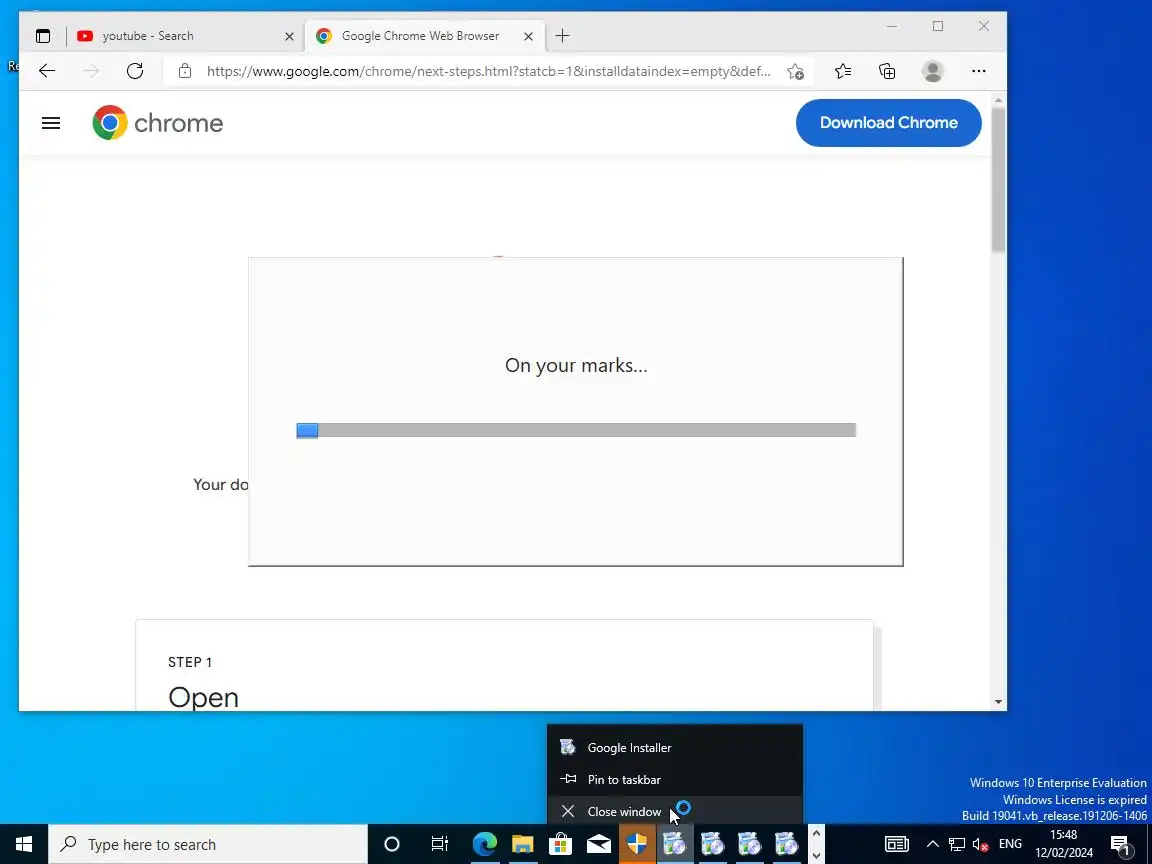This screenshot has height=864, width=1152.
Task: Click the page vertical scrollbar thumb
Action: tap(998, 180)
